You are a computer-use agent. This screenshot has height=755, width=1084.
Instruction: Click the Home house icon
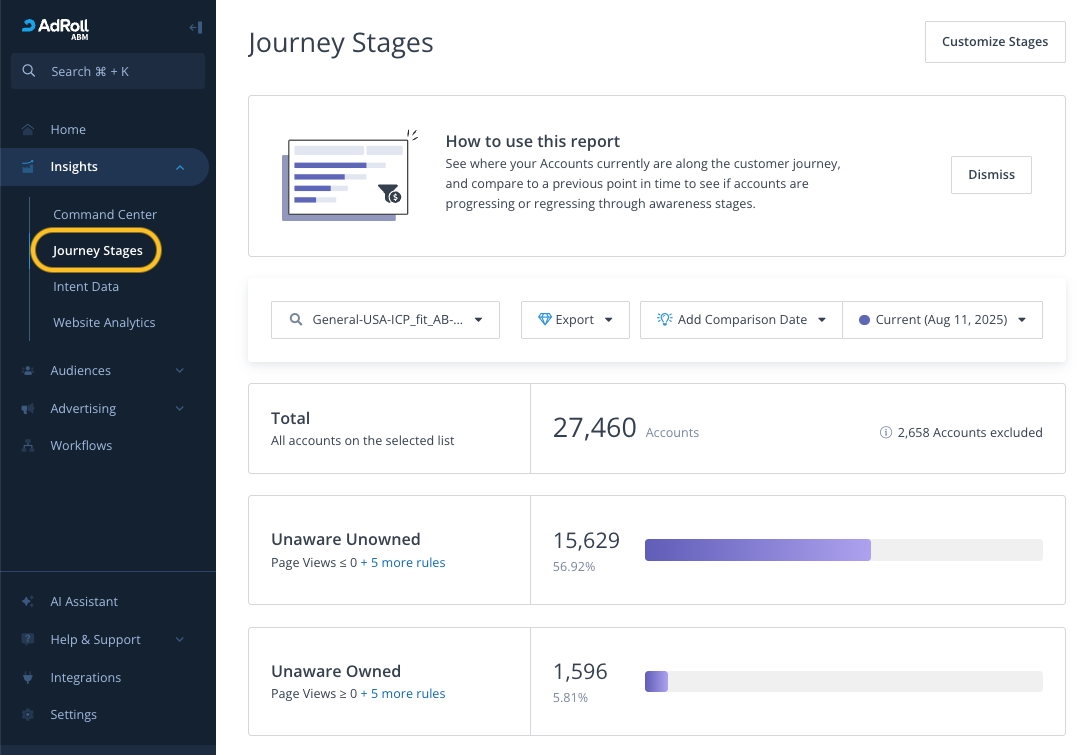click(28, 129)
